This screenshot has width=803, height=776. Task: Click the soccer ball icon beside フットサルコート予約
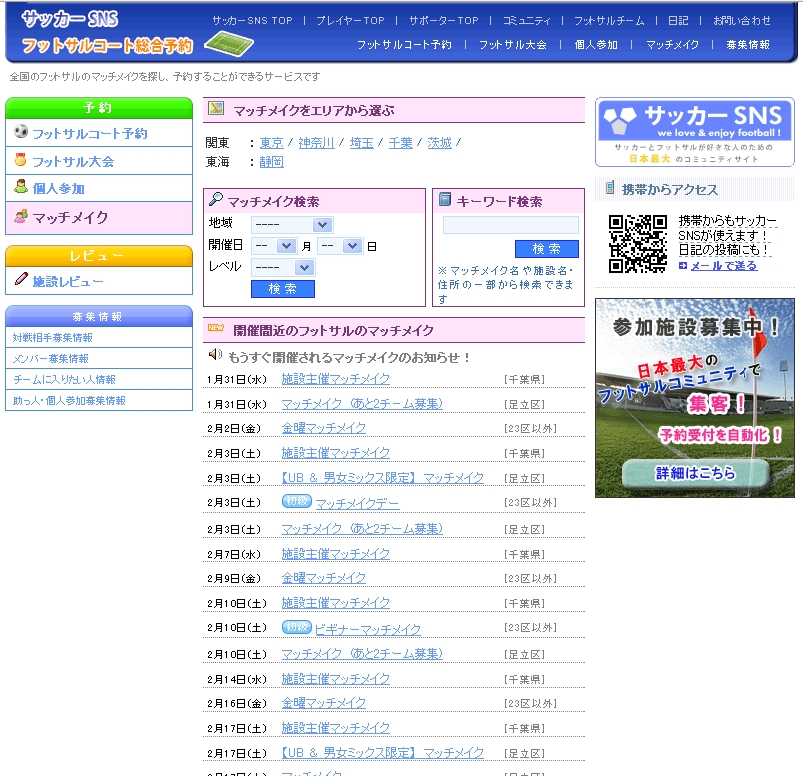click(x=21, y=132)
